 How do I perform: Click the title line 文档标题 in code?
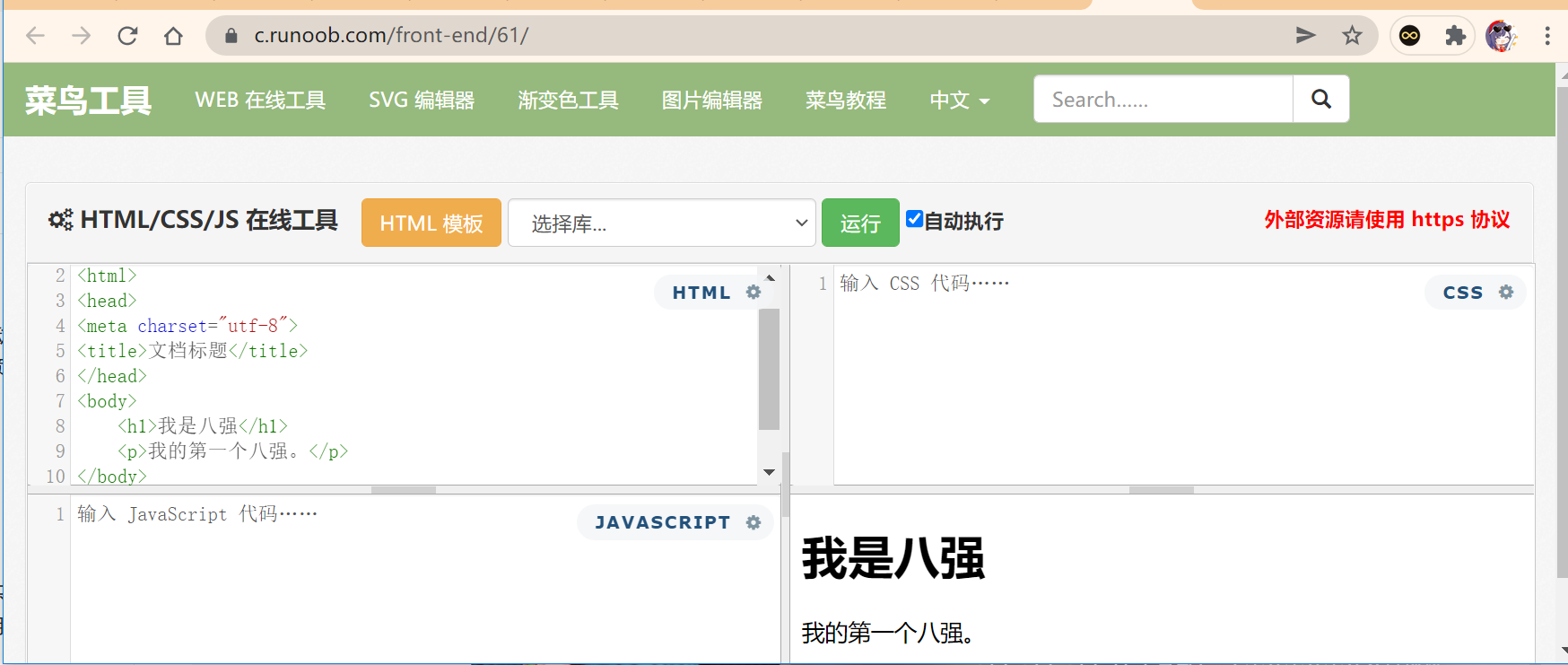pos(193,351)
